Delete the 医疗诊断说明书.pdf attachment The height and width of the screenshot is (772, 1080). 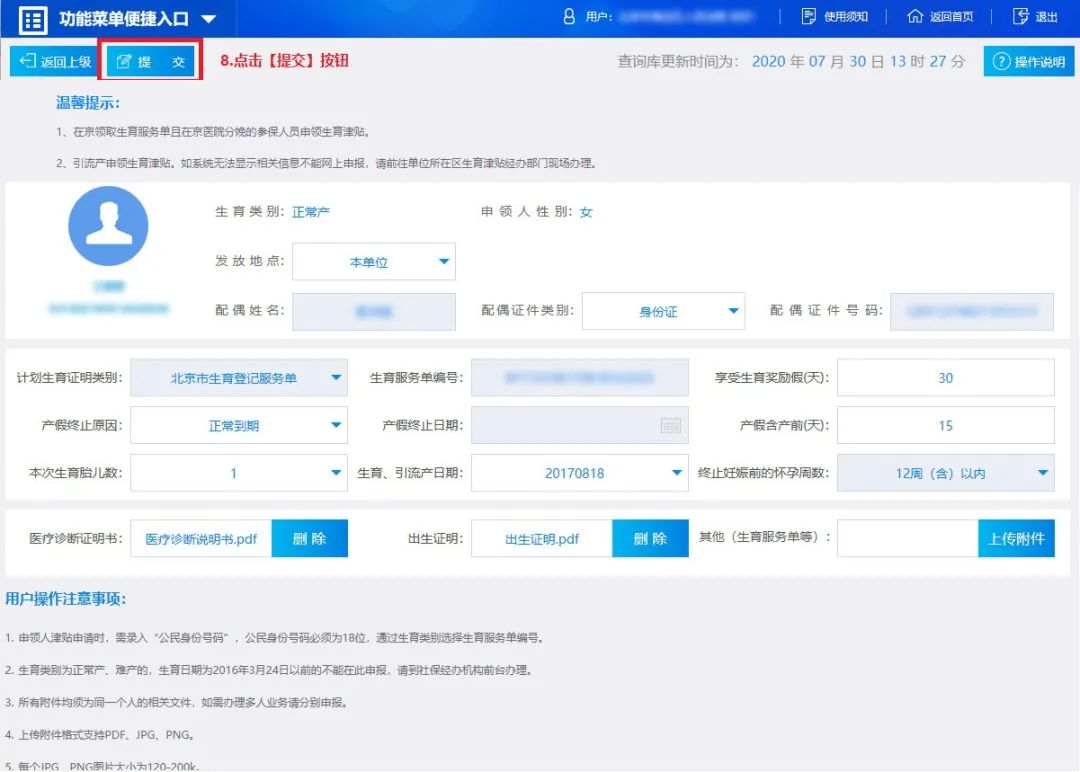309,538
